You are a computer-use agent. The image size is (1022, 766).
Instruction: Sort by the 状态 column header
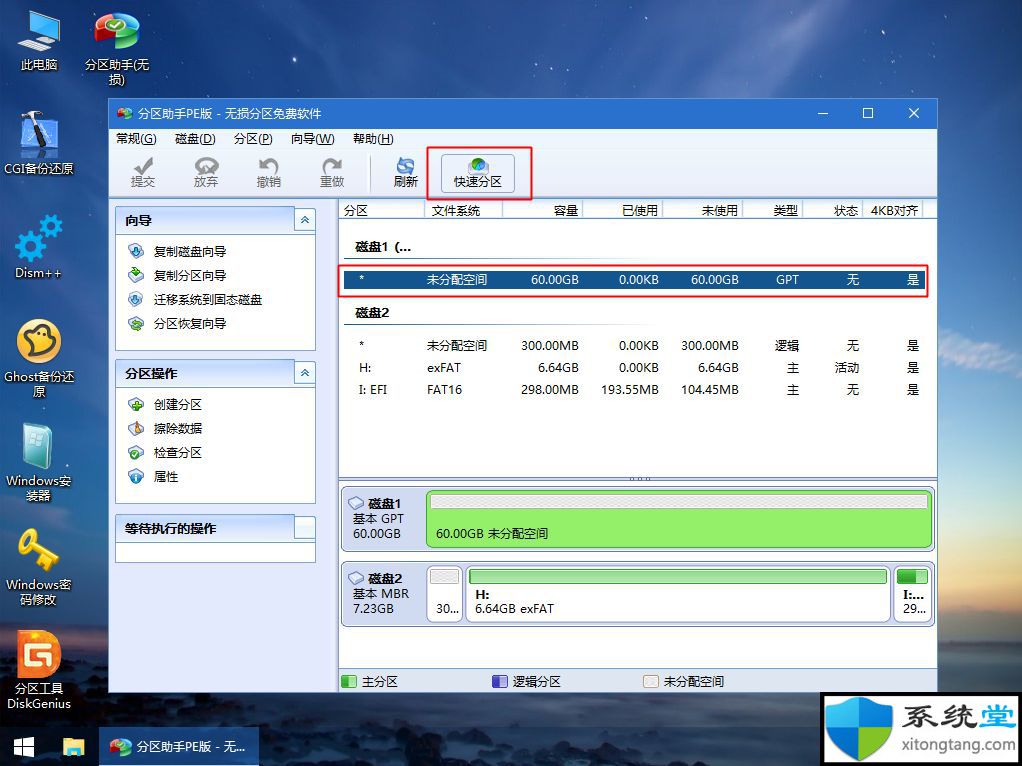coord(832,210)
